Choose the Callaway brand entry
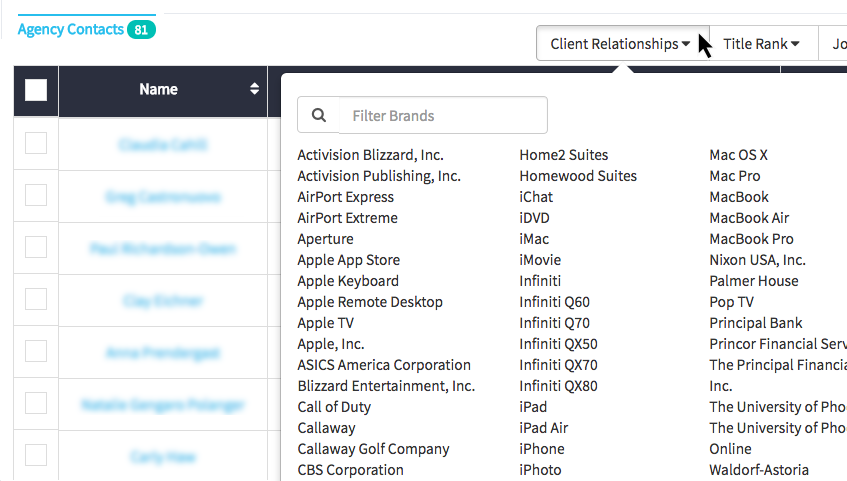Screen dimensions: 847x481 coord(327,429)
